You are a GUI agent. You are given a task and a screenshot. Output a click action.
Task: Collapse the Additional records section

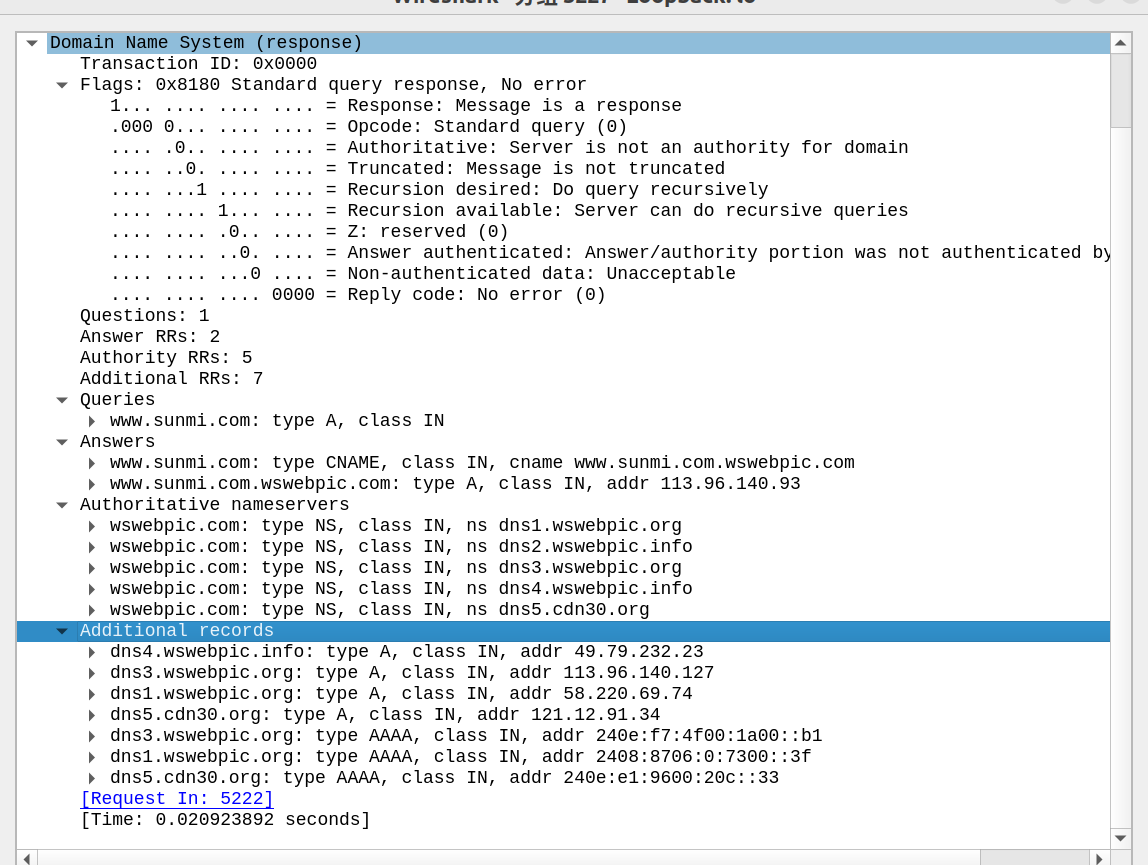pos(62,631)
